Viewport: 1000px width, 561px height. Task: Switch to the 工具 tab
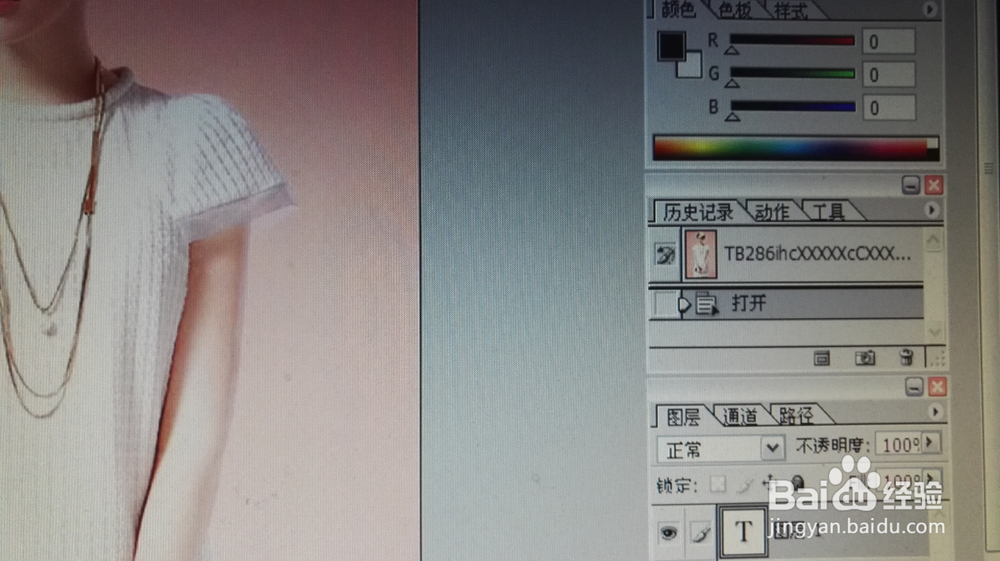828,212
